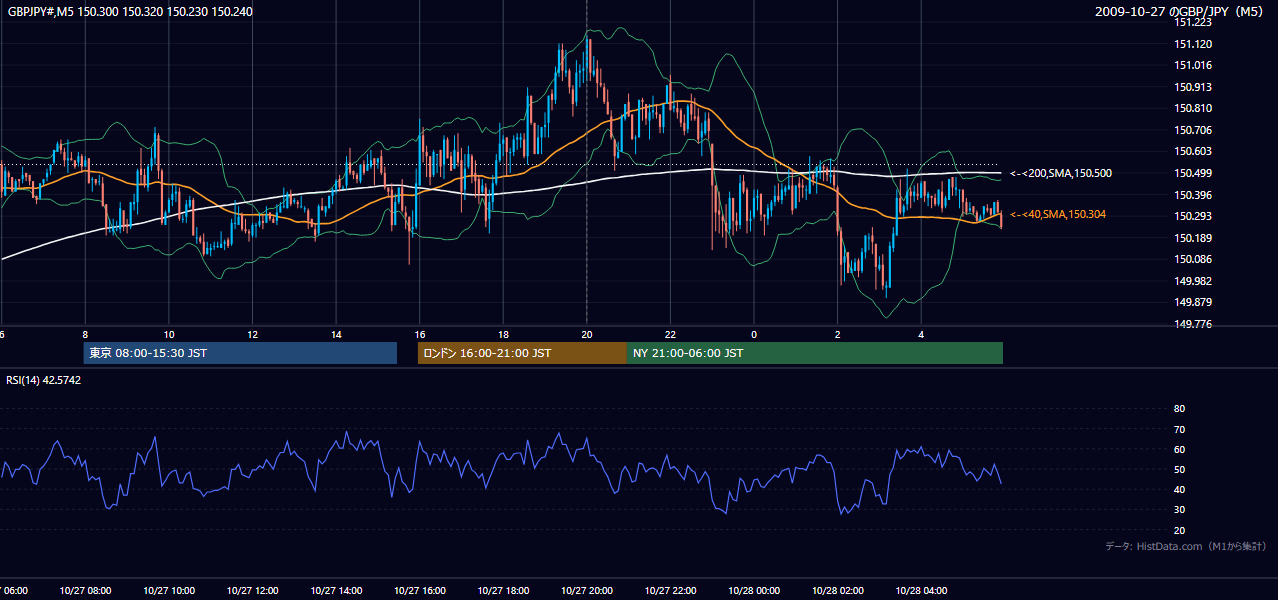Viewport: 1278px width, 600px height.
Task: Click price axis value 150.913
Action: [1195, 87]
